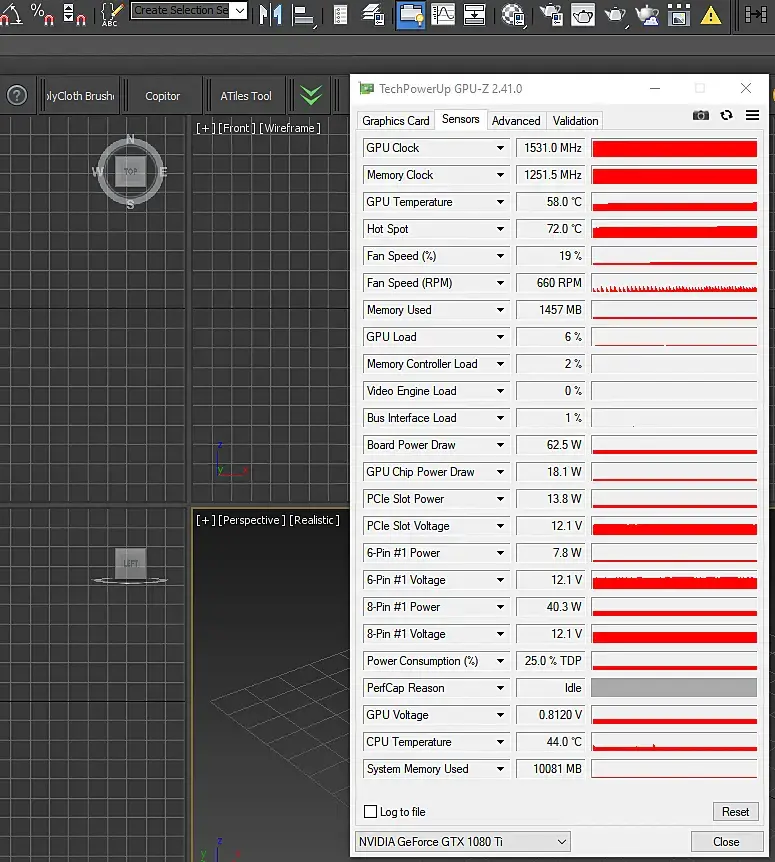Open Render Setup teapot icon

pyautogui.click(x=551, y=15)
